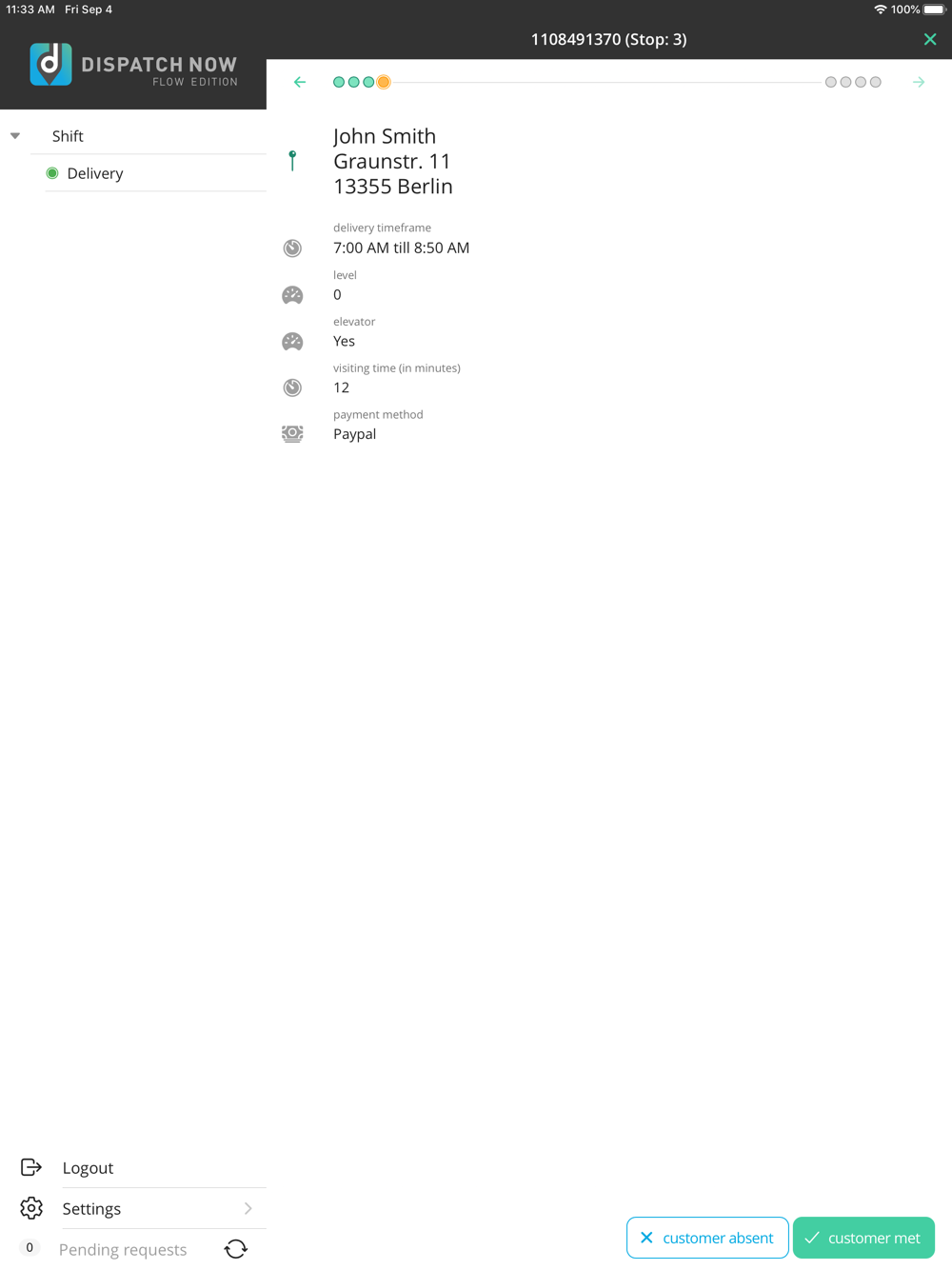The height and width of the screenshot is (1270, 952).
Task: Mark customer absent
Action: [707, 1238]
